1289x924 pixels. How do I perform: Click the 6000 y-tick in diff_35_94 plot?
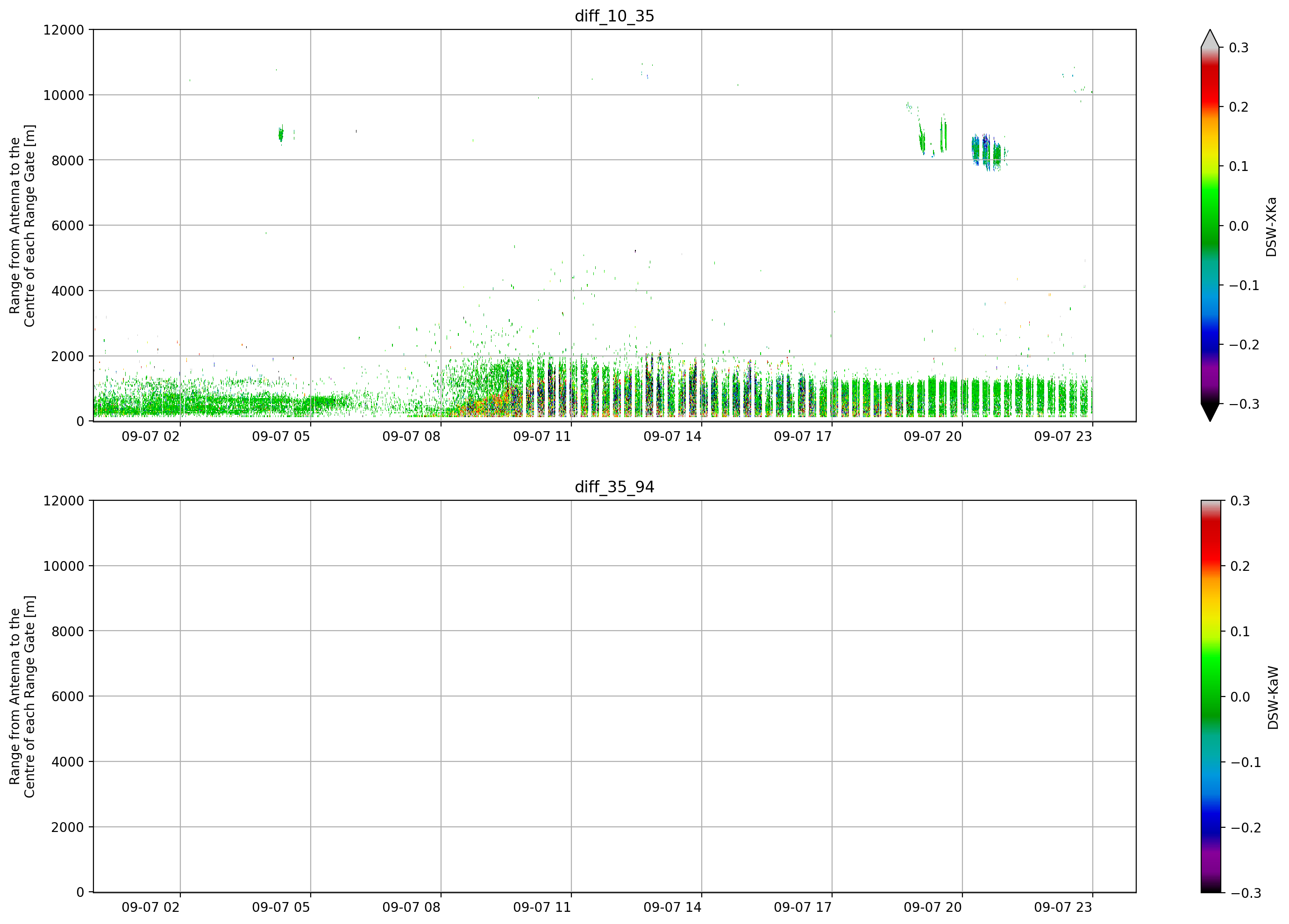(68, 697)
